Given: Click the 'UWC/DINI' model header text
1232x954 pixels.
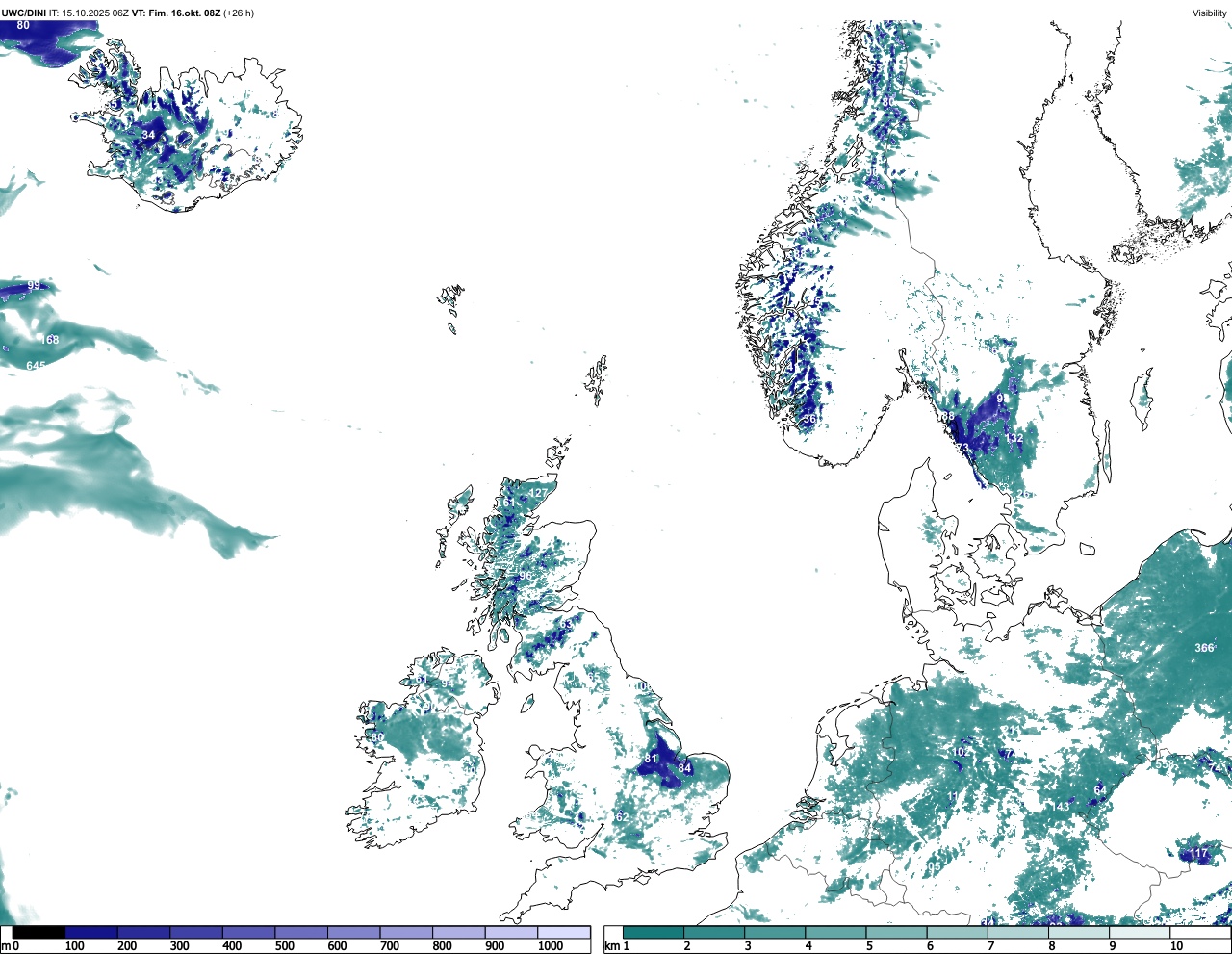Looking at the screenshot, I should [23, 13].
